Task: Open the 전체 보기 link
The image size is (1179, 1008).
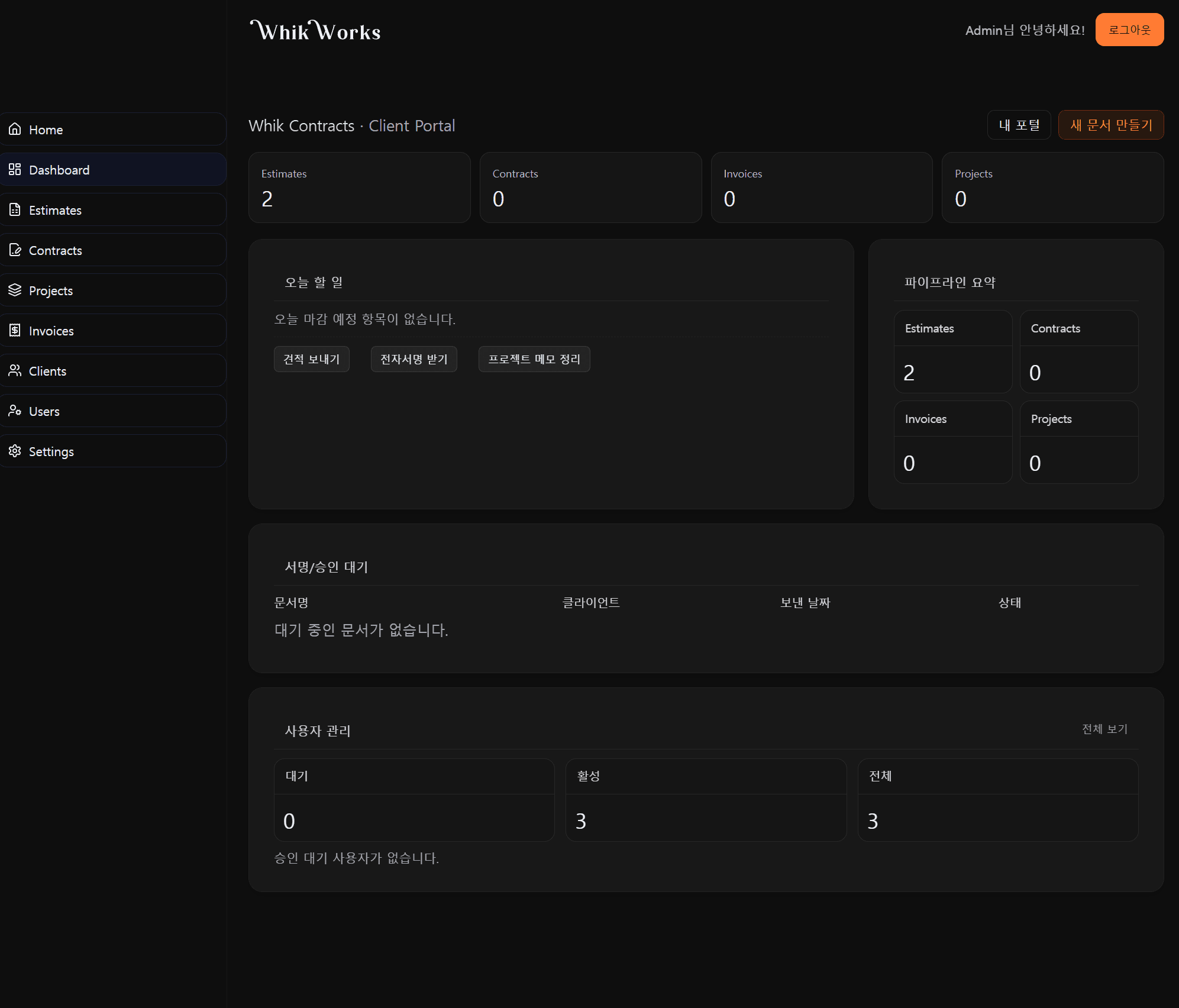Action: coord(1104,729)
